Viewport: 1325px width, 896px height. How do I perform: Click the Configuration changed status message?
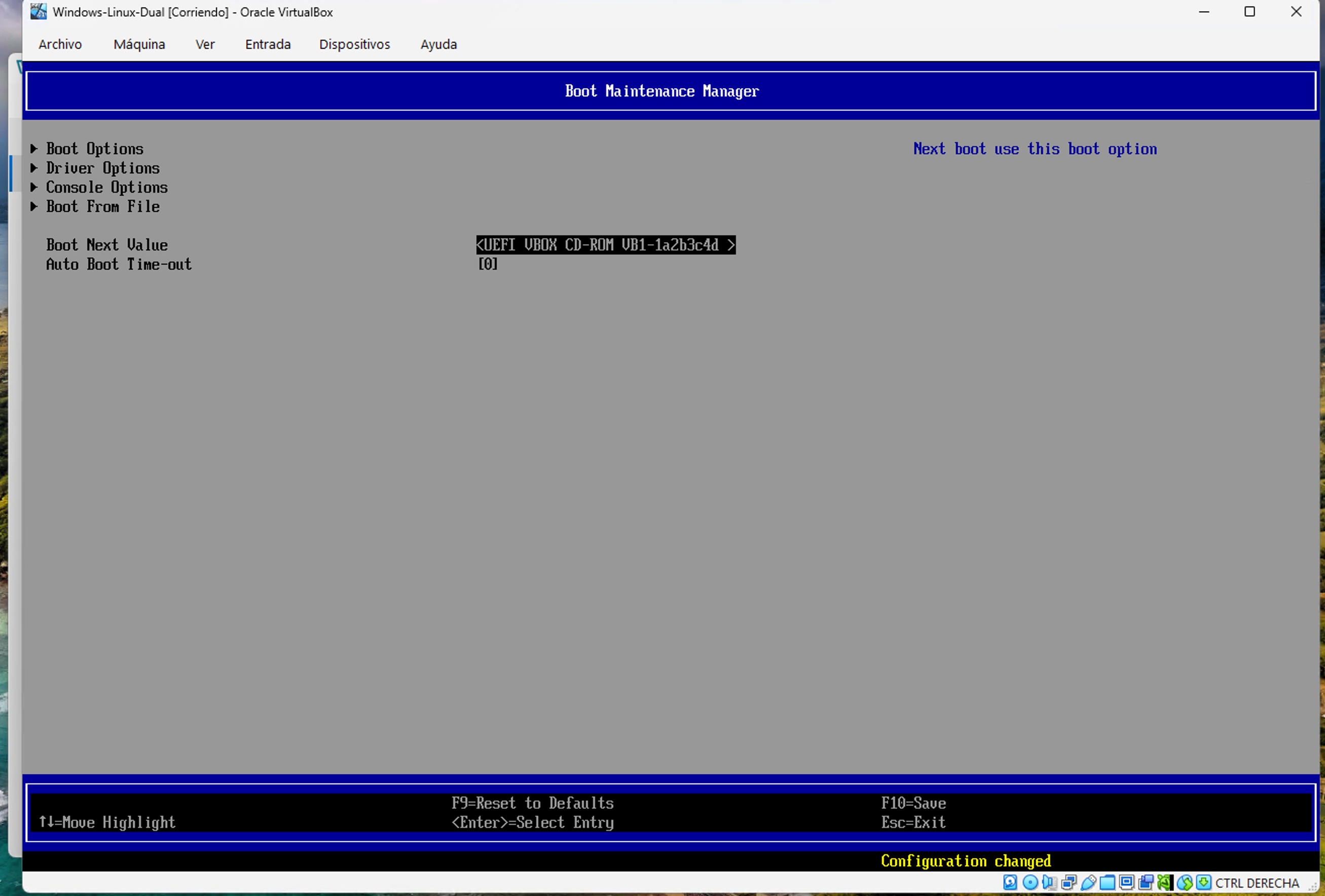pyautogui.click(x=966, y=861)
